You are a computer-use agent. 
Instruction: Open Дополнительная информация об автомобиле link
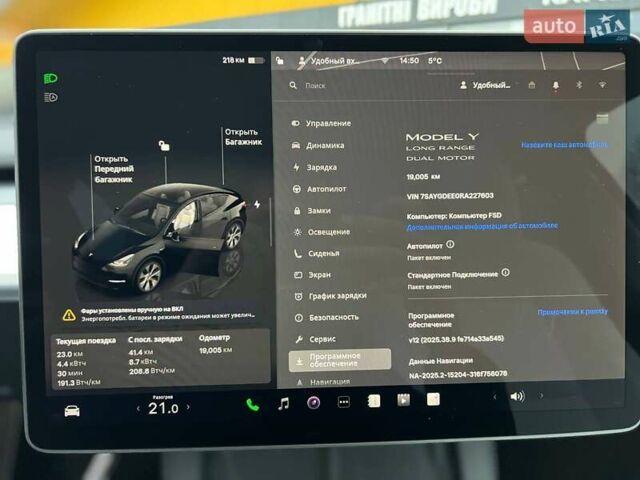coord(482,226)
